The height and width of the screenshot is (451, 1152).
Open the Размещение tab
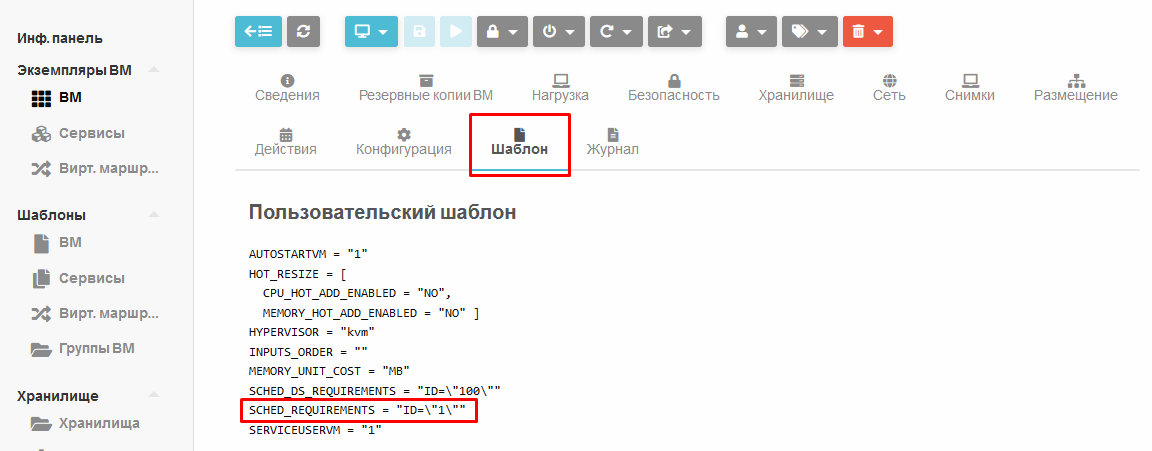point(1076,88)
